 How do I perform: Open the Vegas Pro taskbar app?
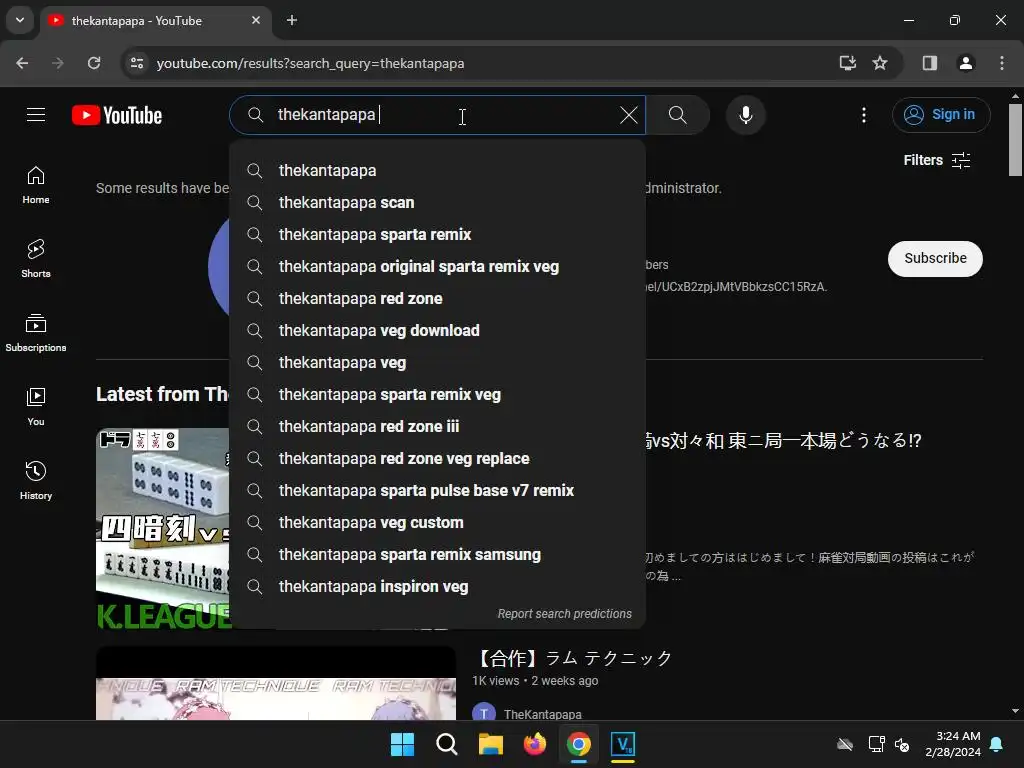point(622,744)
